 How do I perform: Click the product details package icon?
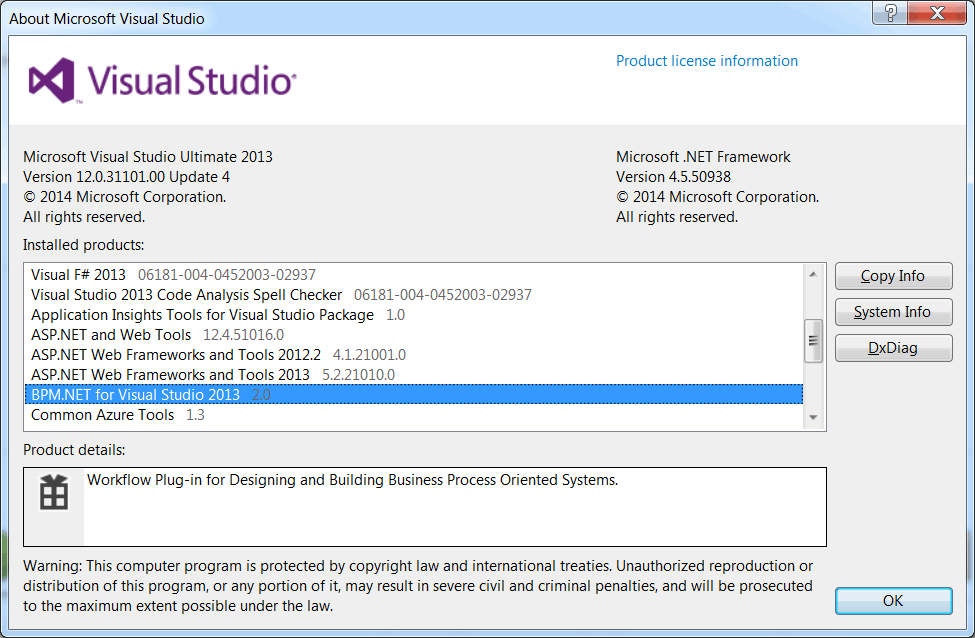pyautogui.click(x=53, y=492)
